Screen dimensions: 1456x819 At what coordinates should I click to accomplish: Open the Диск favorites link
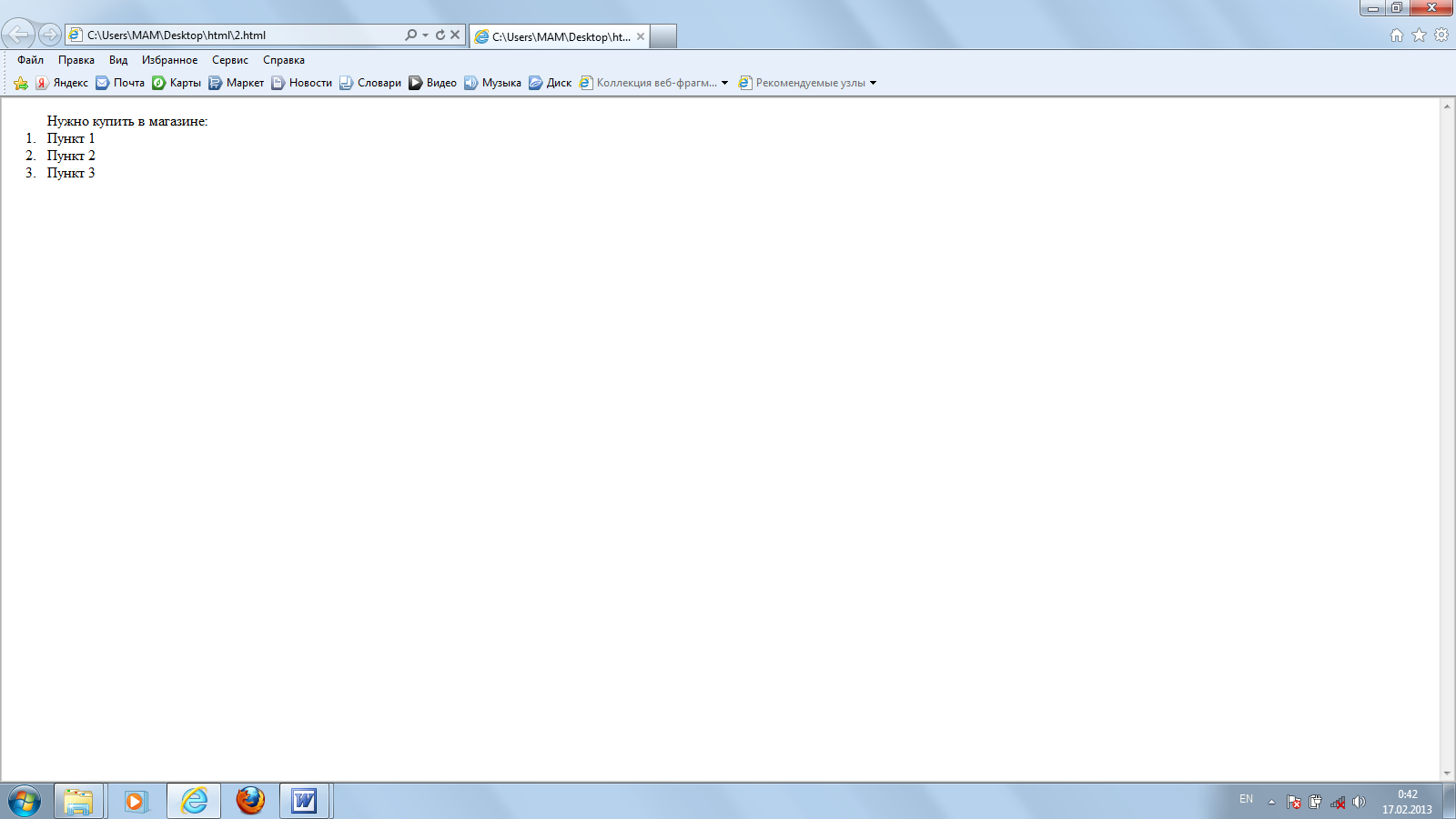click(x=551, y=83)
